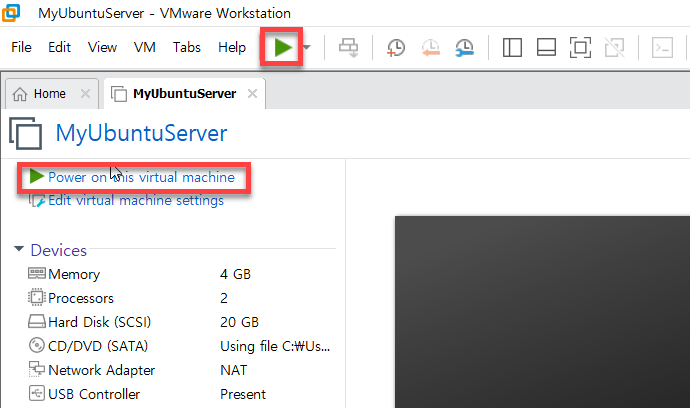Click the Unity mode toolbar icon
The width and height of the screenshot is (690, 408).
(x=614, y=47)
